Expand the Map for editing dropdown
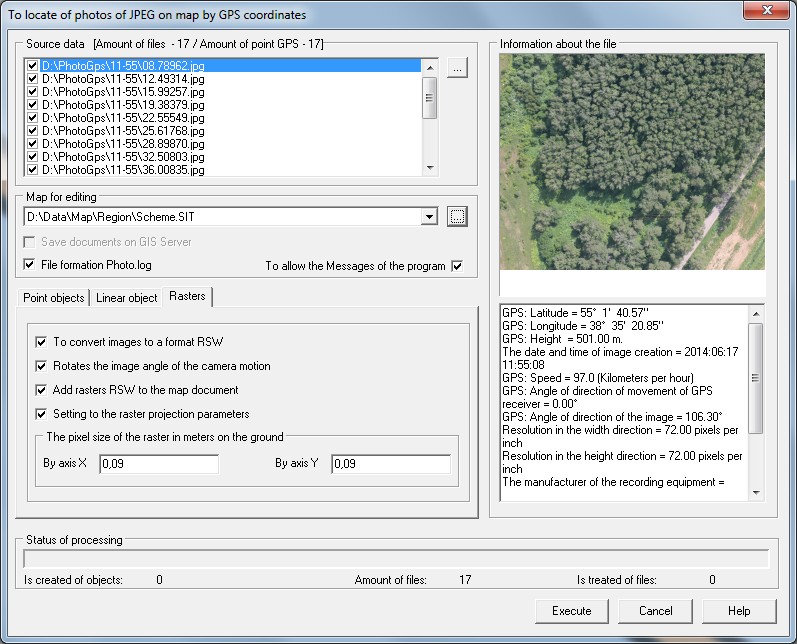The height and width of the screenshot is (644, 797). coord(430,216)
